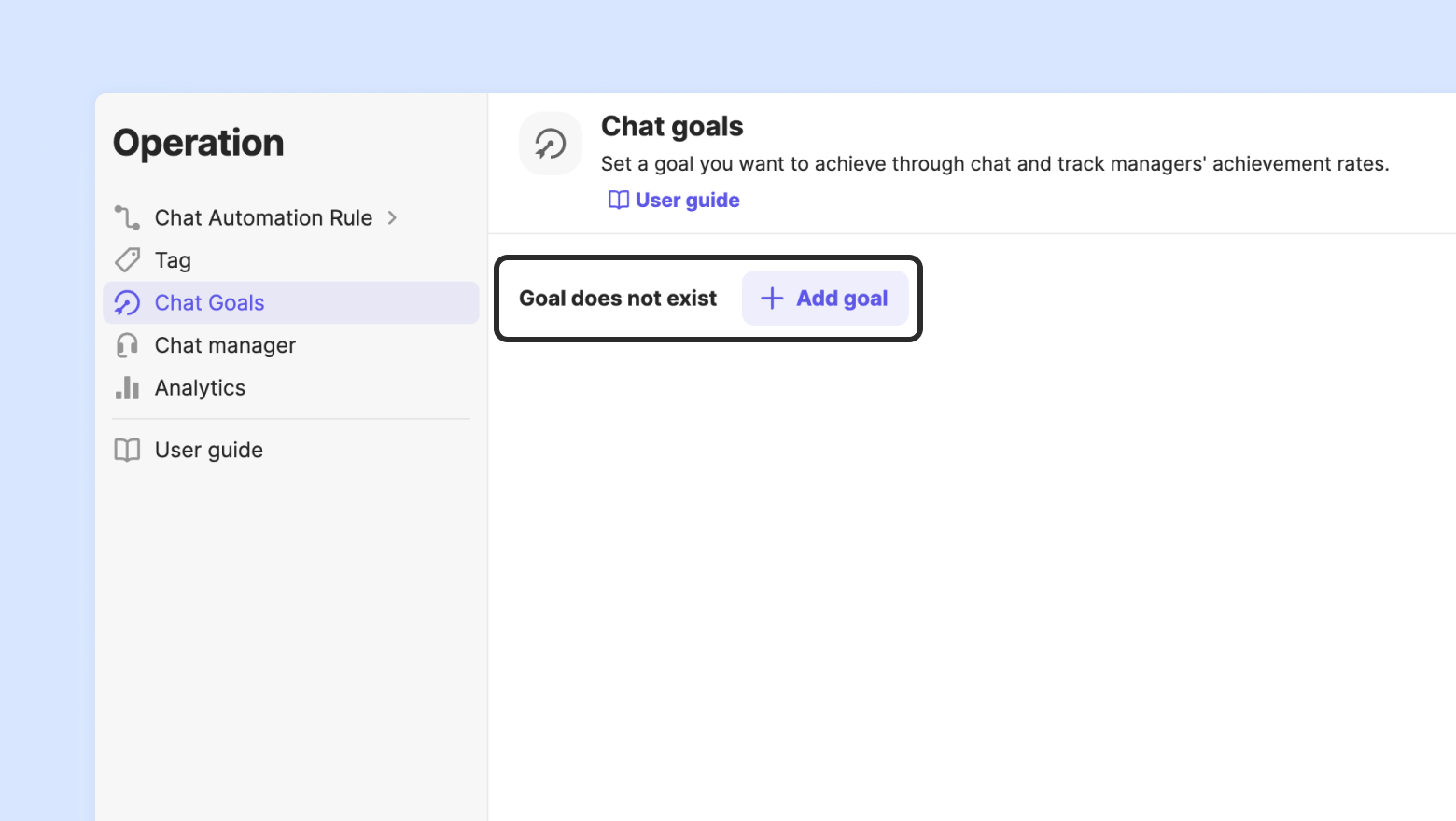
Task: Open the Chat manager page
Action: (225, 345)
